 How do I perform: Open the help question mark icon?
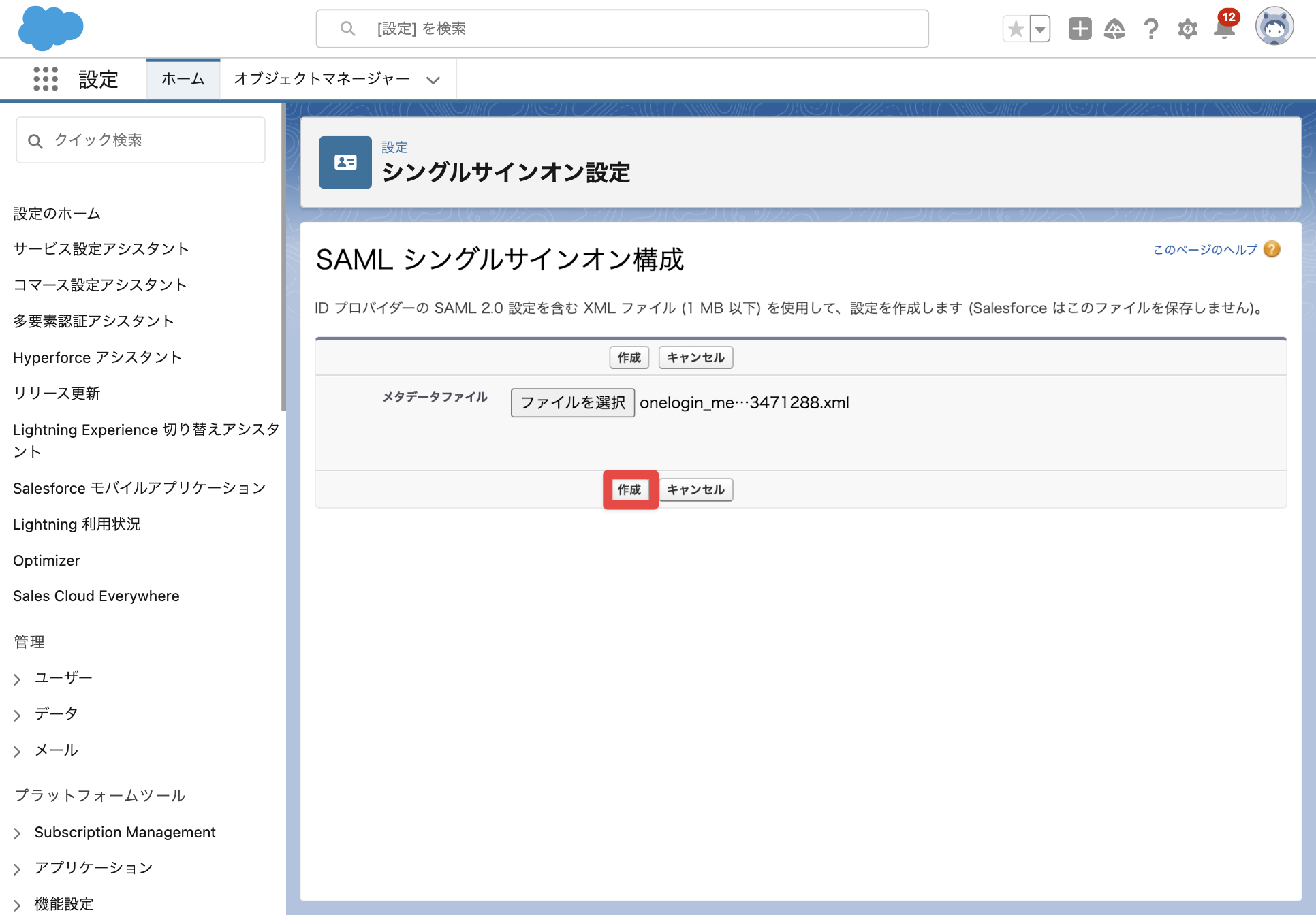pyautogui.click(x=1151, y=29)
